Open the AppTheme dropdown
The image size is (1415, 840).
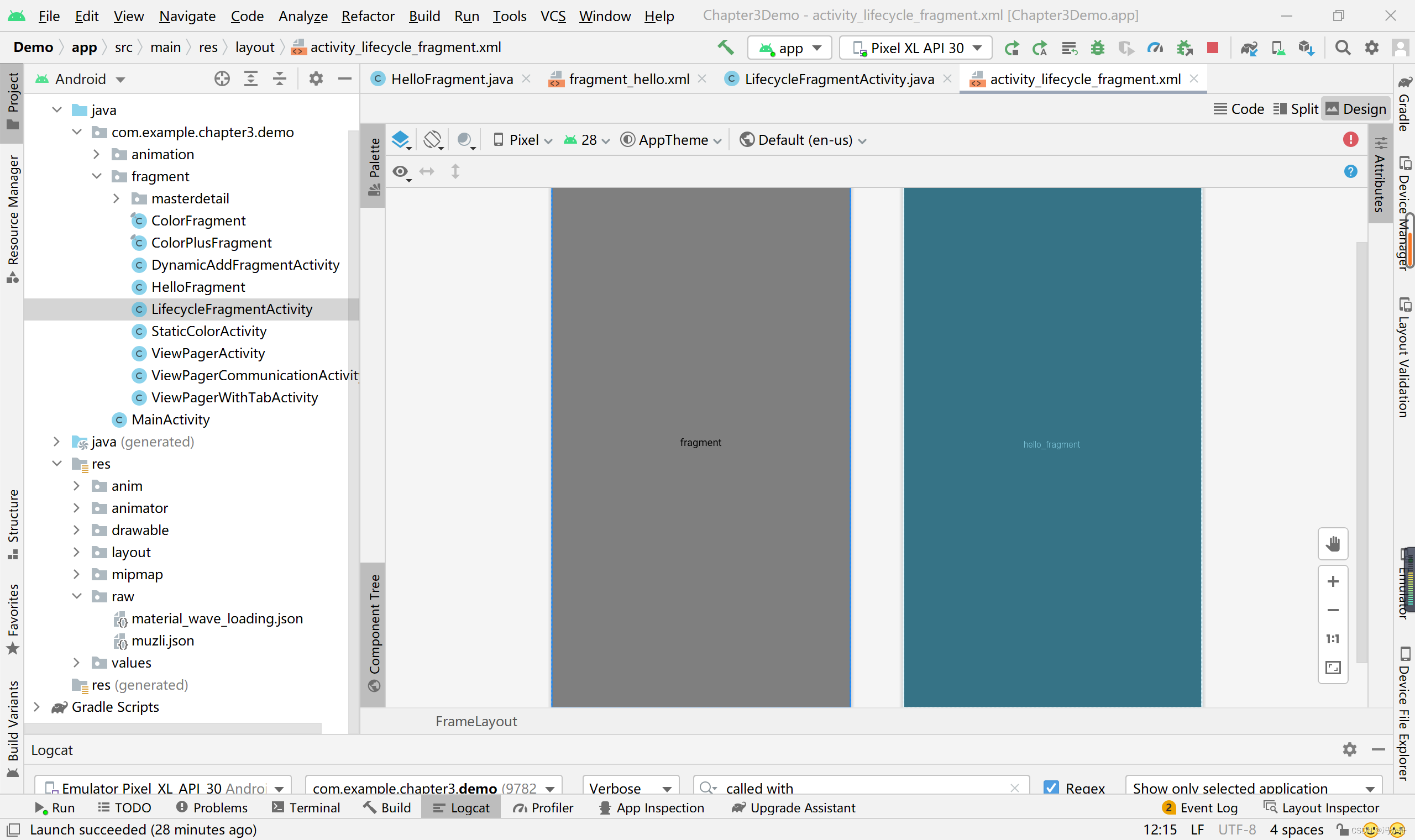point(671,140)
